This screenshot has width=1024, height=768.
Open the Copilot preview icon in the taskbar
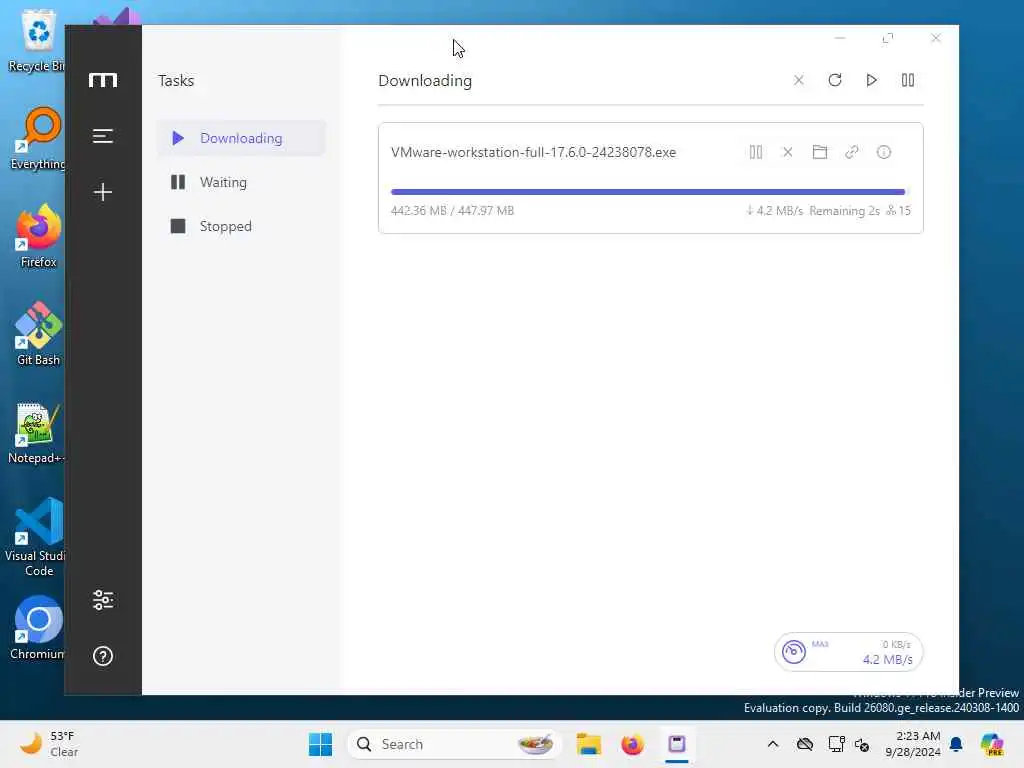(992, 744)
